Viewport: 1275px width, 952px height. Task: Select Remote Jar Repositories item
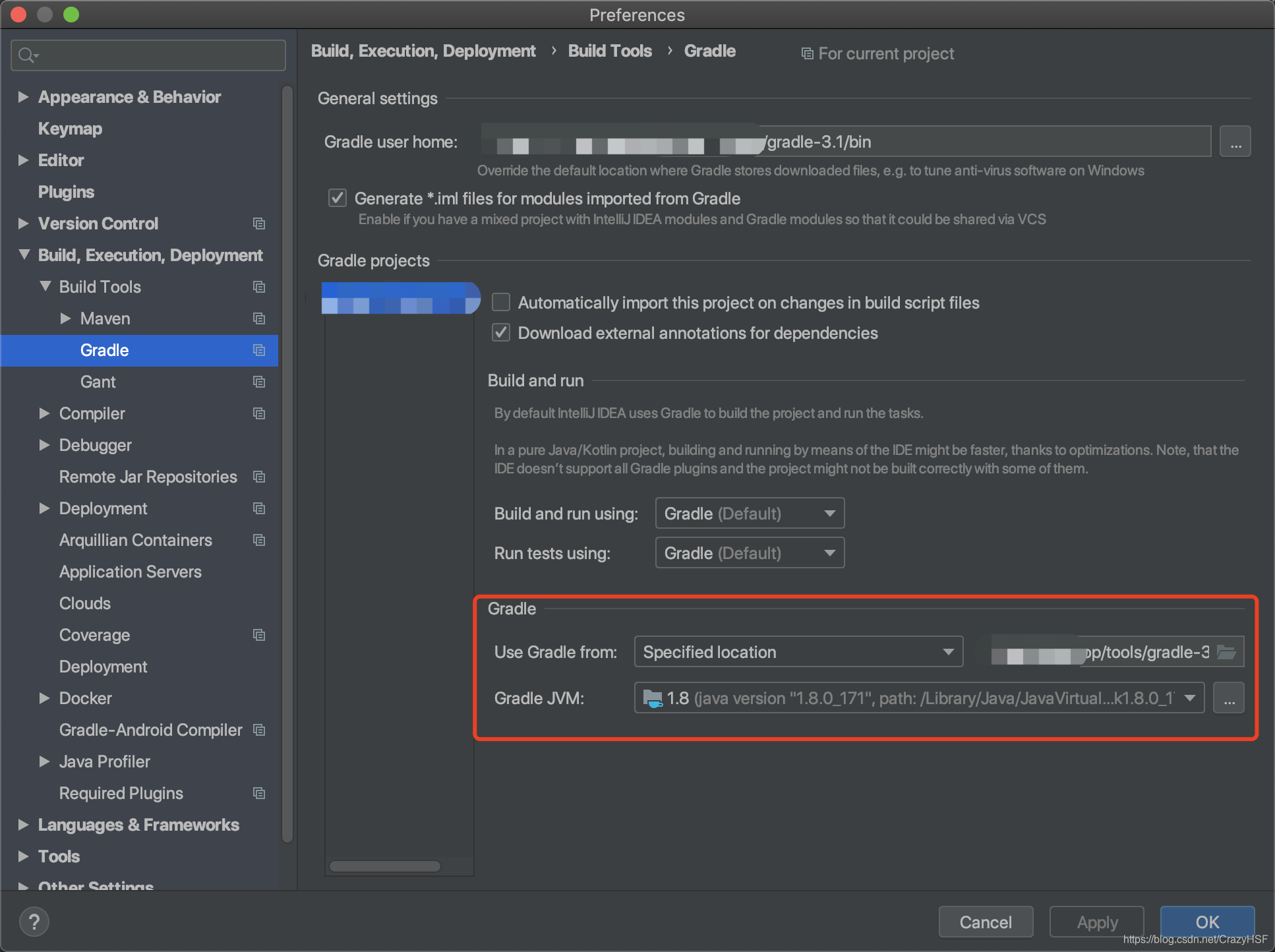coord(148,477)
